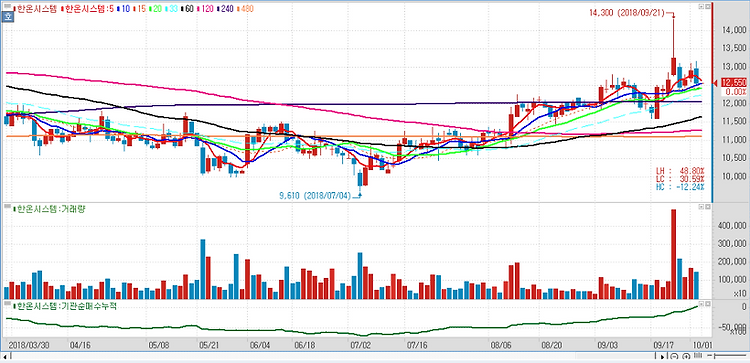The image size is (750, 363).
Task: Select the 10-day moving average legend
Action: point(123,8)
